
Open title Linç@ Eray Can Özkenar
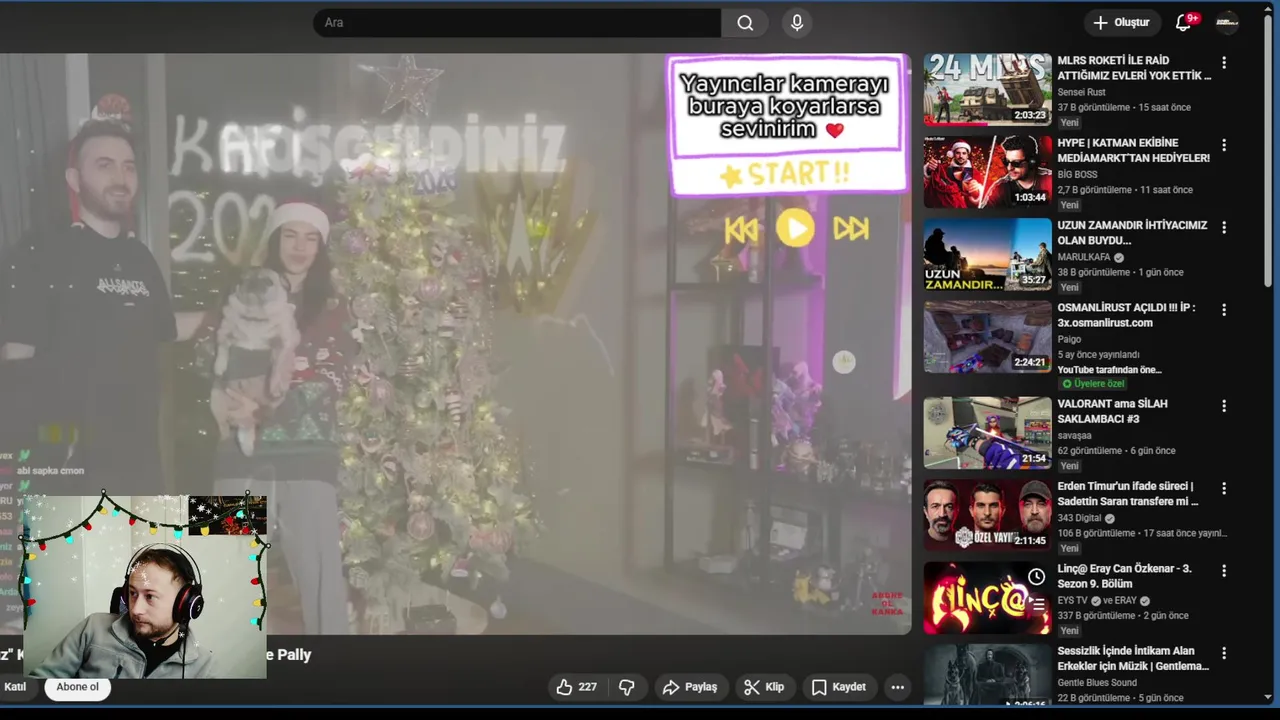[x=1125, y=576]
